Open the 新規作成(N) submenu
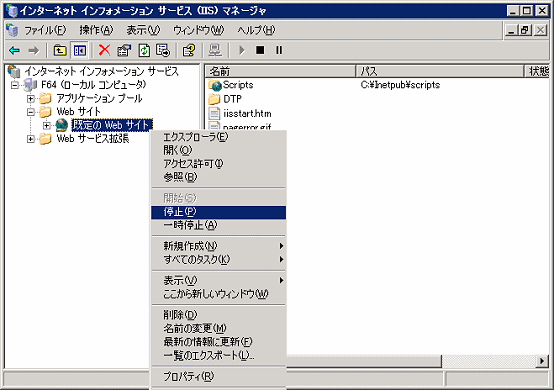The width and height of the screenshot is (554, 390). [x=218, y=246]
